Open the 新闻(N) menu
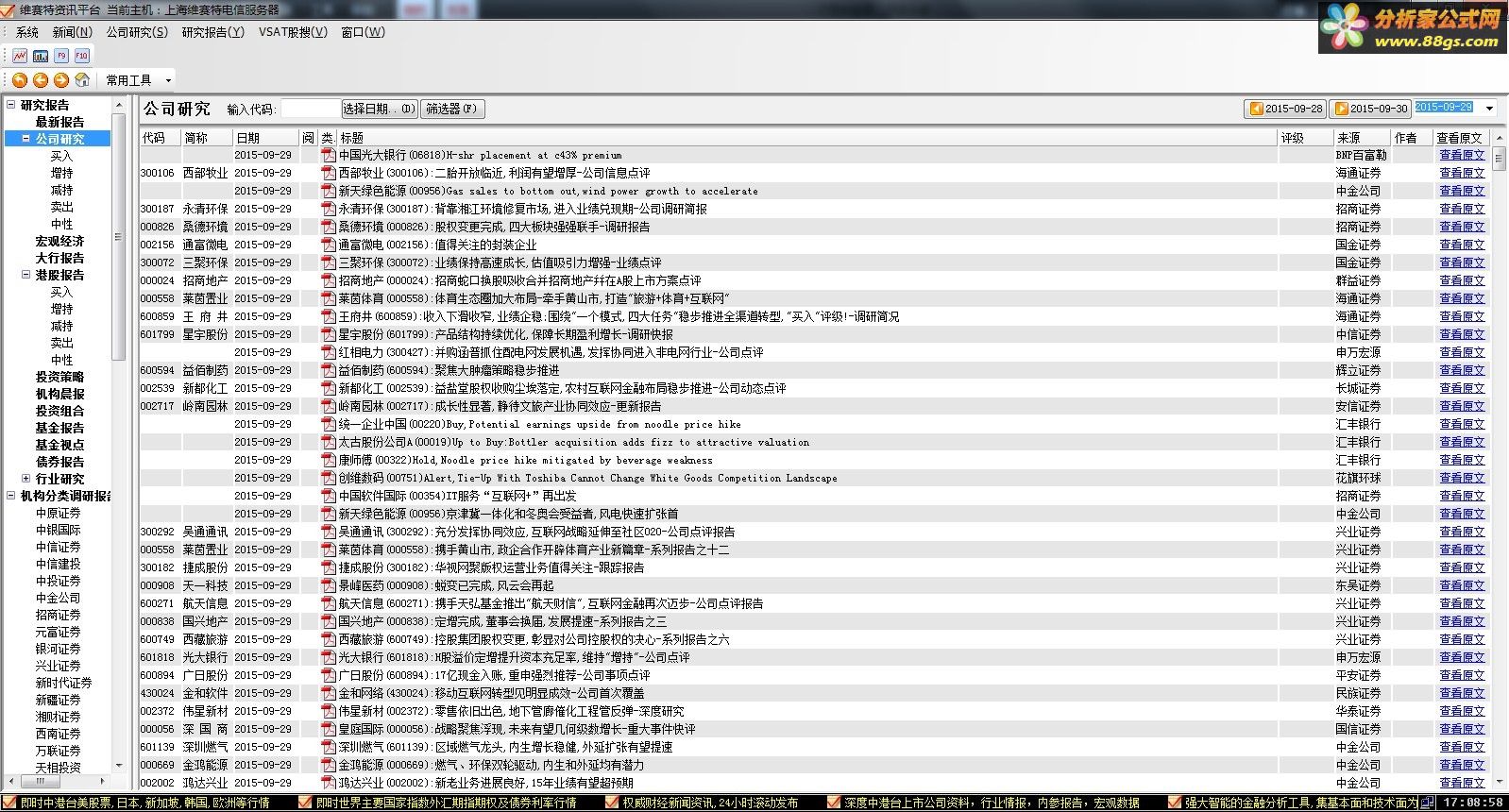 pos(72,32)
